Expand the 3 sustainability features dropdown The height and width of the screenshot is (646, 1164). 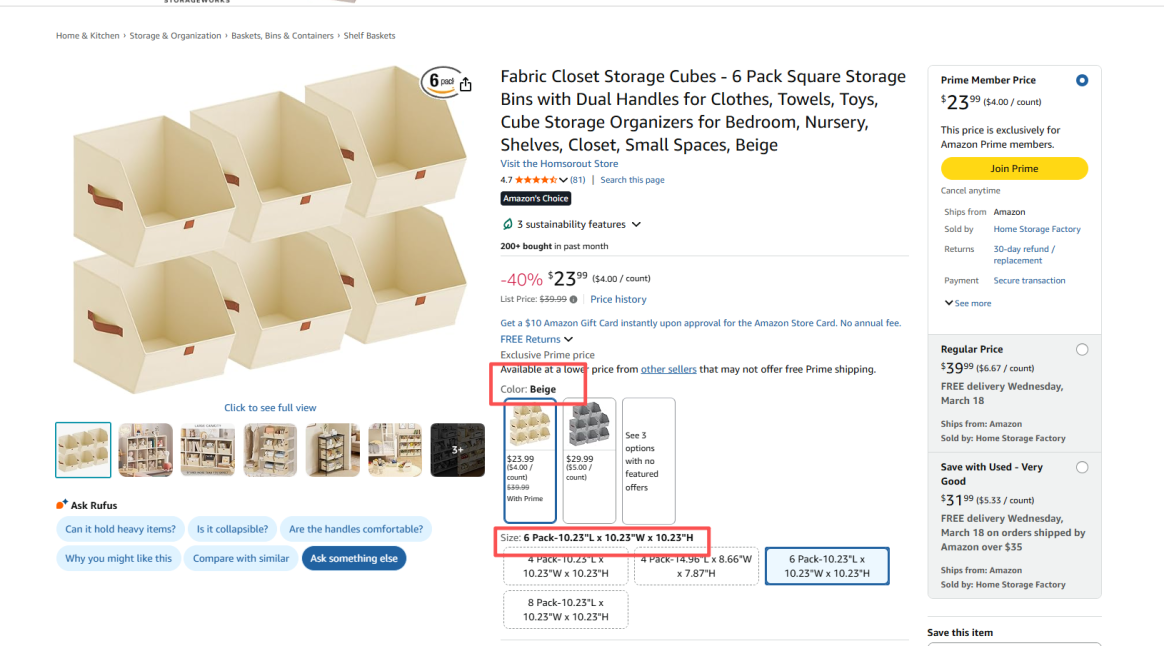636,225
